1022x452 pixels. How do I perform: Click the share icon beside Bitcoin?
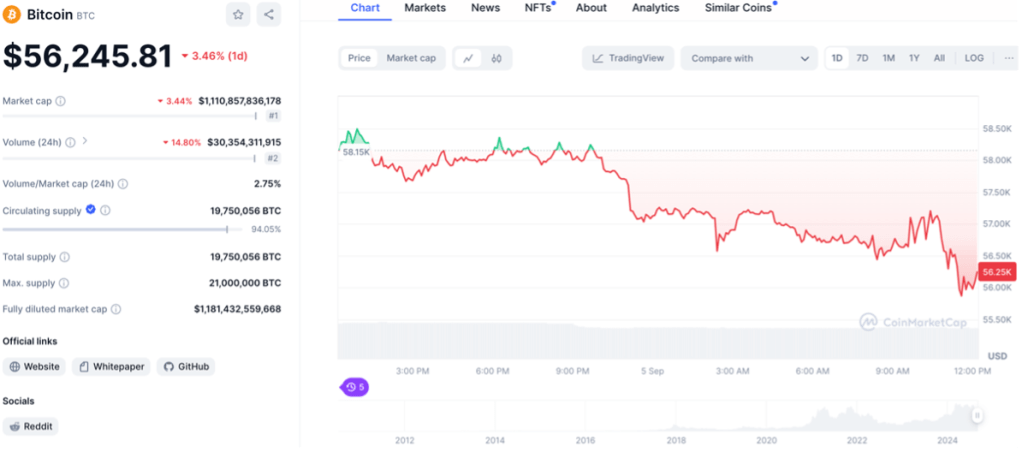(269, 14)
